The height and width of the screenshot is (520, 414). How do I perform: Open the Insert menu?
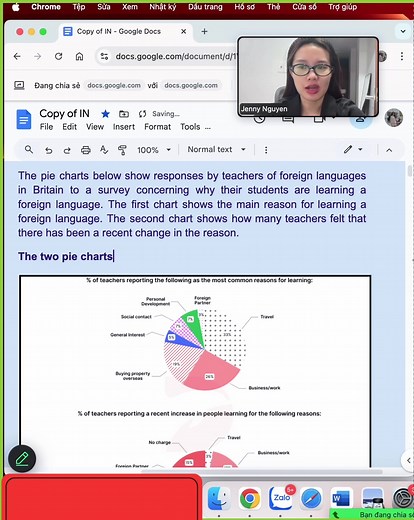pos(124,127)
